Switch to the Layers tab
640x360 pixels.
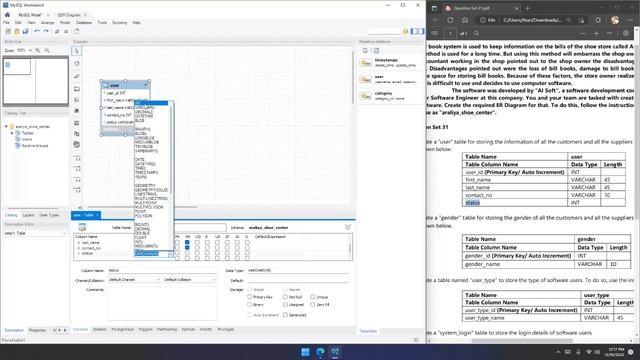29,215
